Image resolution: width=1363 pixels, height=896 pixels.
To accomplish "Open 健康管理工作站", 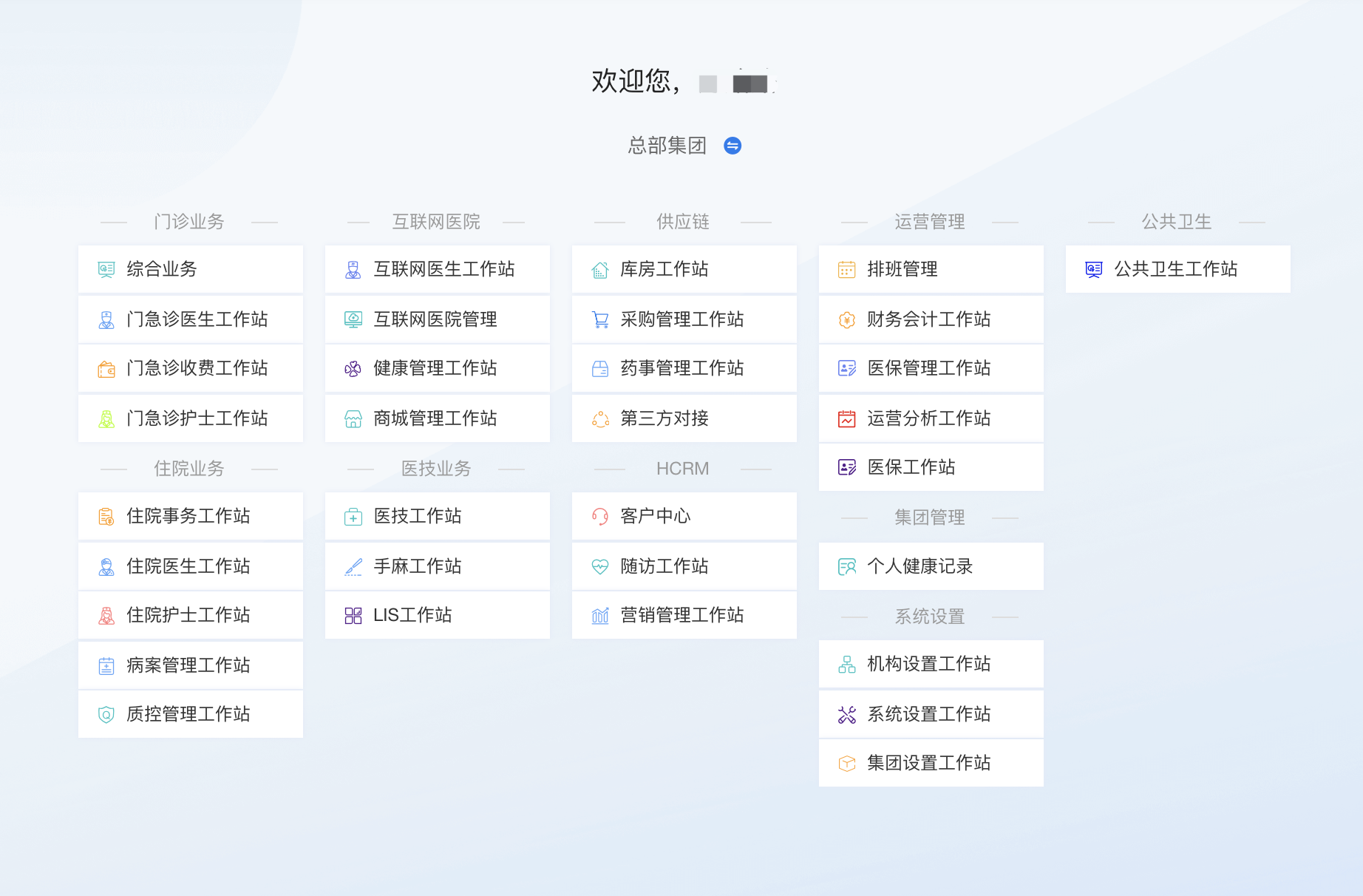I will pos(438,368).
